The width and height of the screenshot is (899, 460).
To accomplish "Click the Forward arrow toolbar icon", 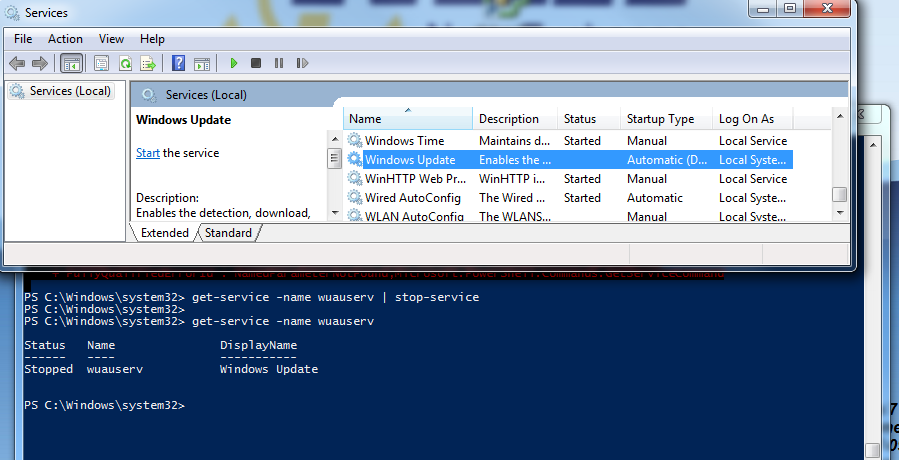I will coord(40,63).
